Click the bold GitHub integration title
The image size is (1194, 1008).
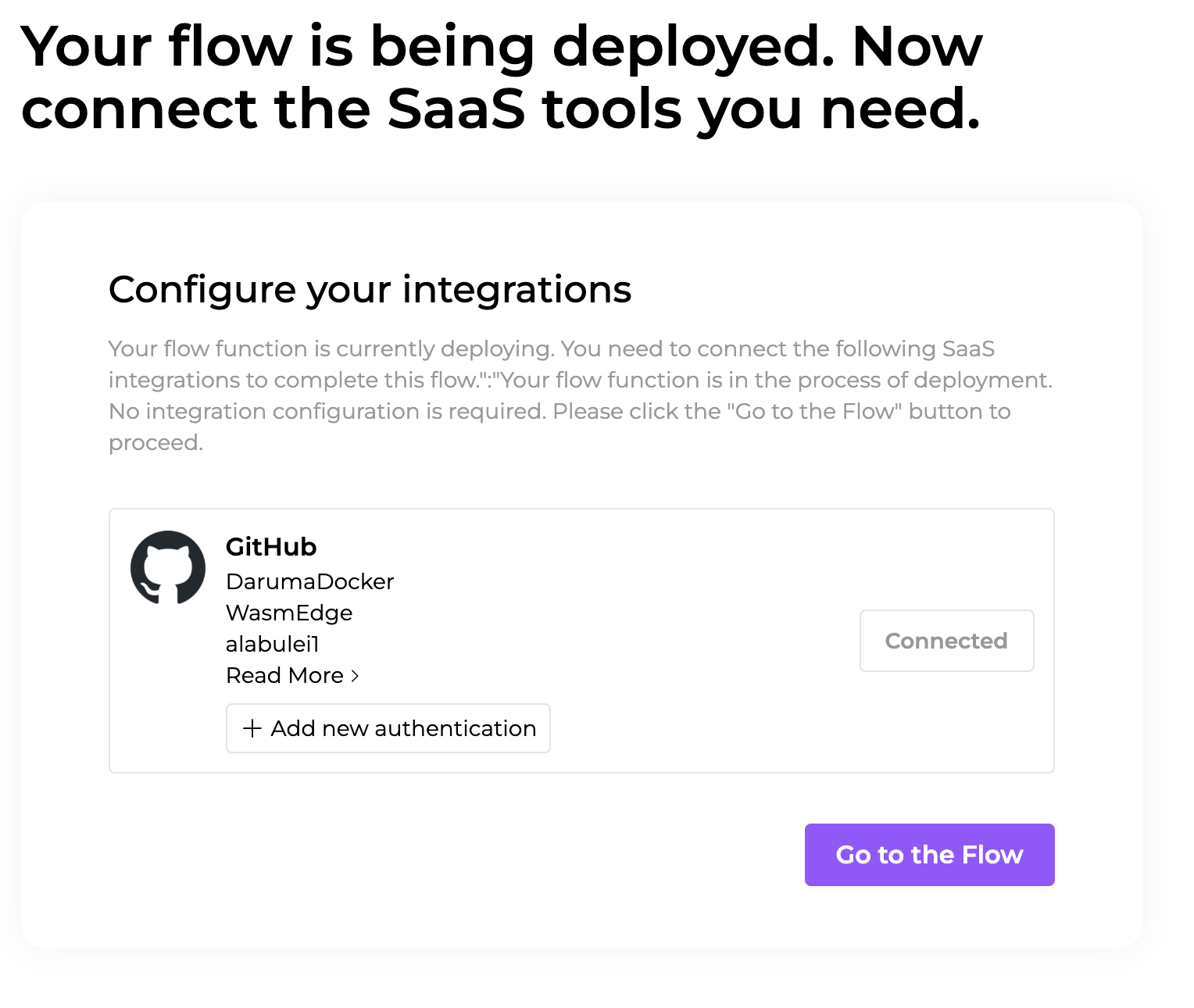click(271, 547)
